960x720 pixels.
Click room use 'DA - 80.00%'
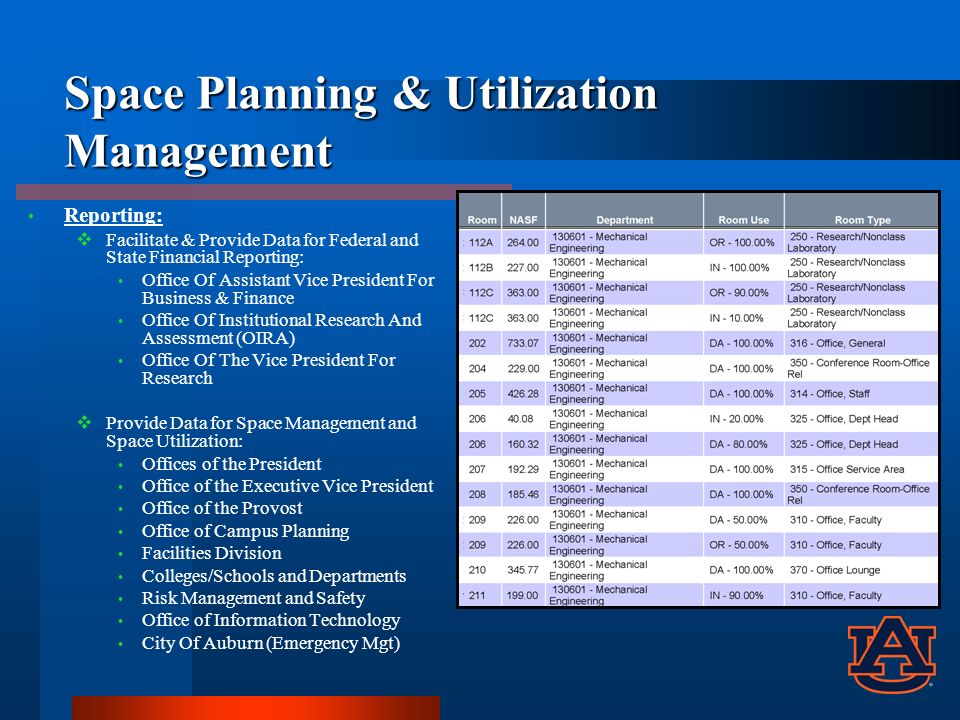point(738,444)
